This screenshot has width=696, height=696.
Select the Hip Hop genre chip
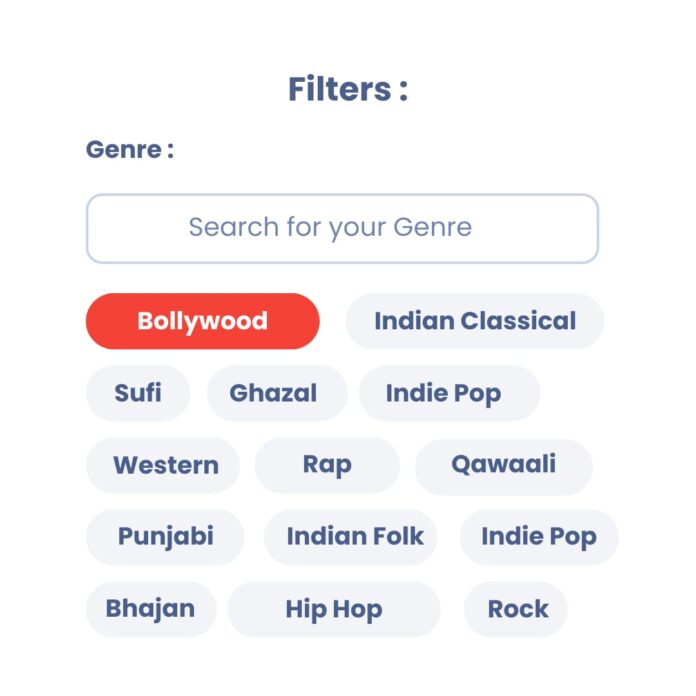pos(333,609)
